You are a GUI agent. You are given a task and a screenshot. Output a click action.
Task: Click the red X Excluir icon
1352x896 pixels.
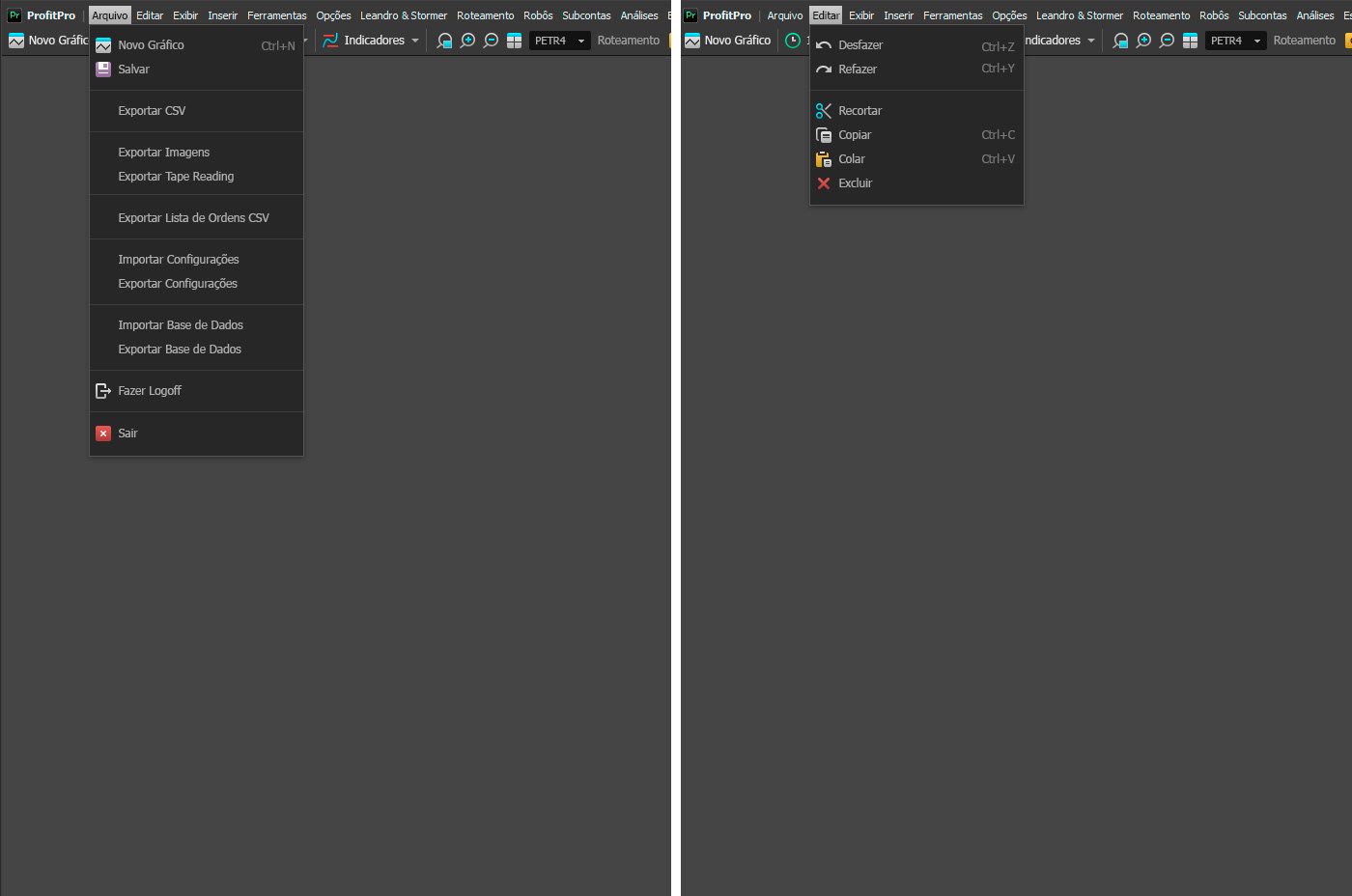824,183
